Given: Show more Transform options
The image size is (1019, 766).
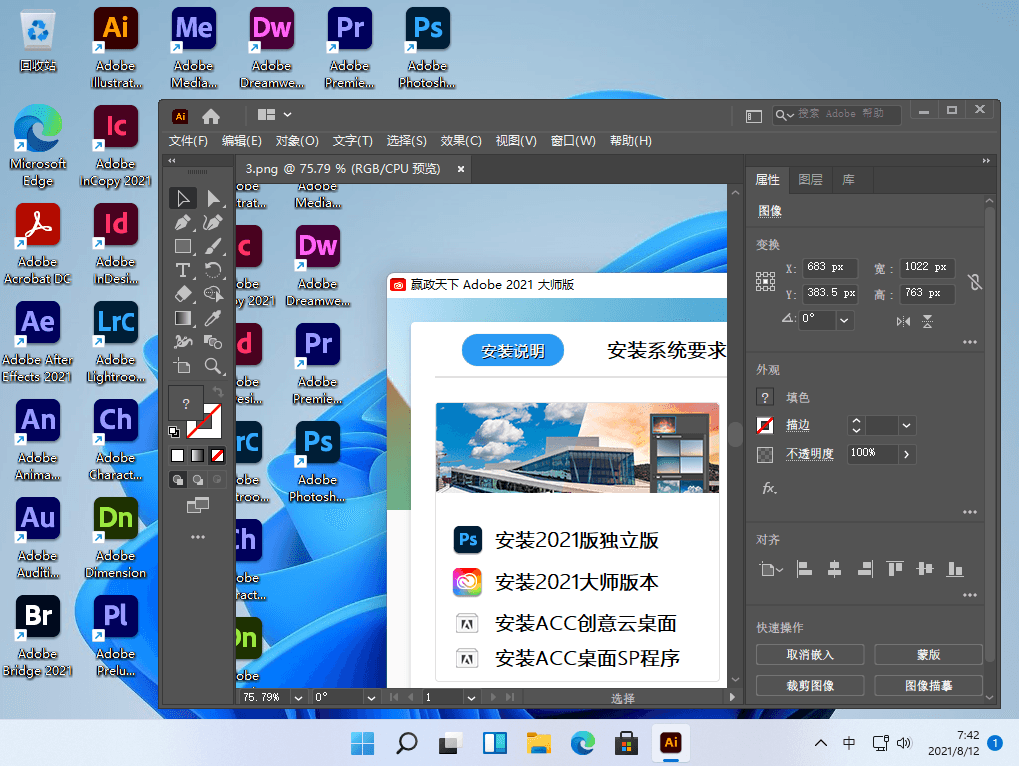Looking at the screenshot, I should tap(970, 342).
